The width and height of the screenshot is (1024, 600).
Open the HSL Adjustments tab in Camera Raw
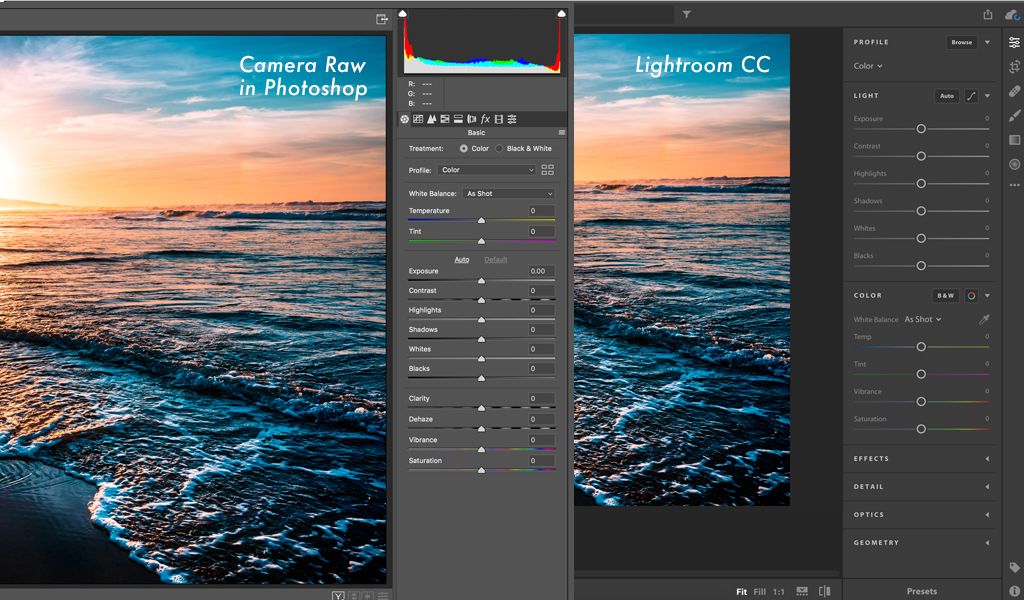(x=445, y=119)
